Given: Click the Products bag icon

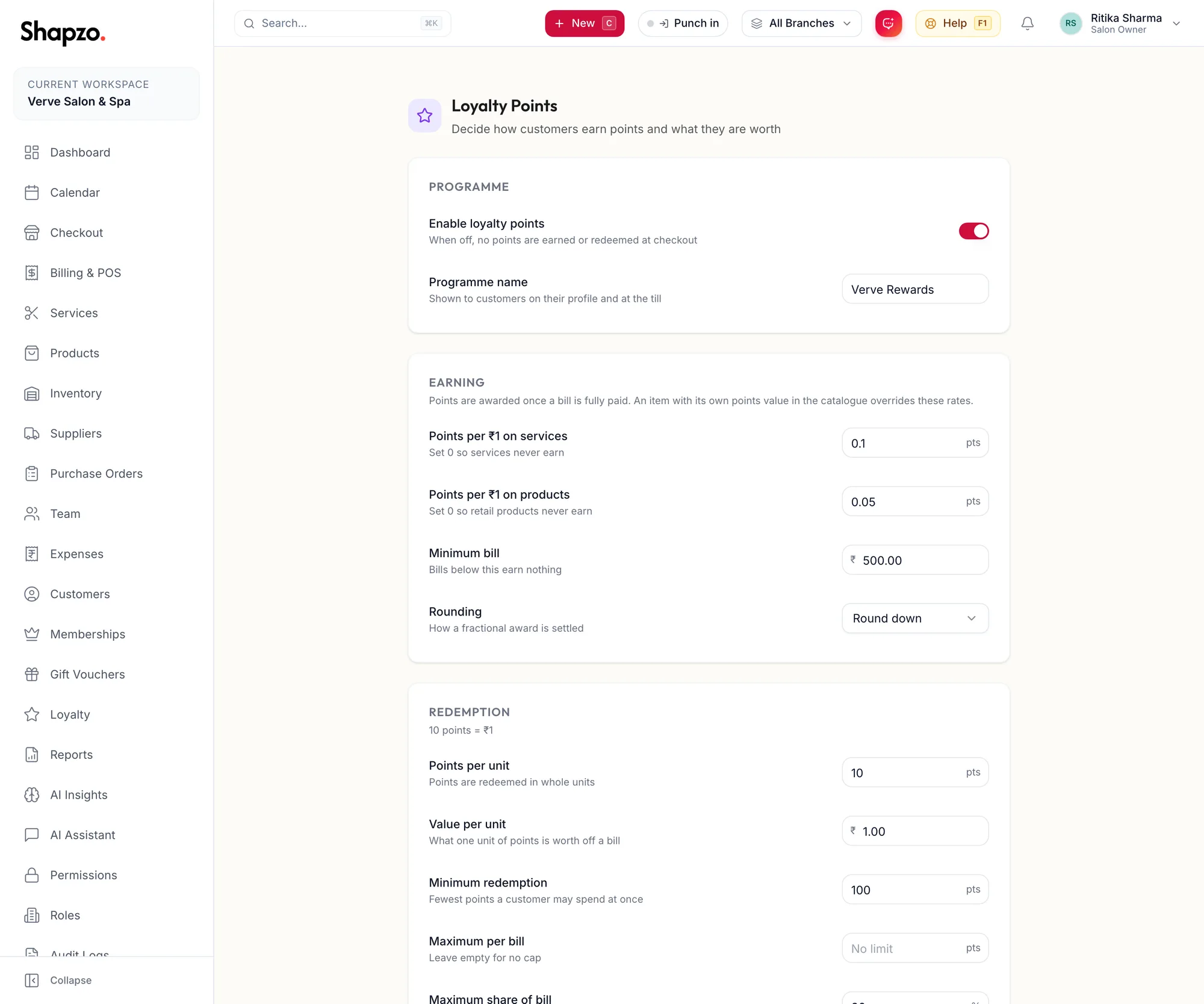Looking at the screenshot, I should (32, 354).
